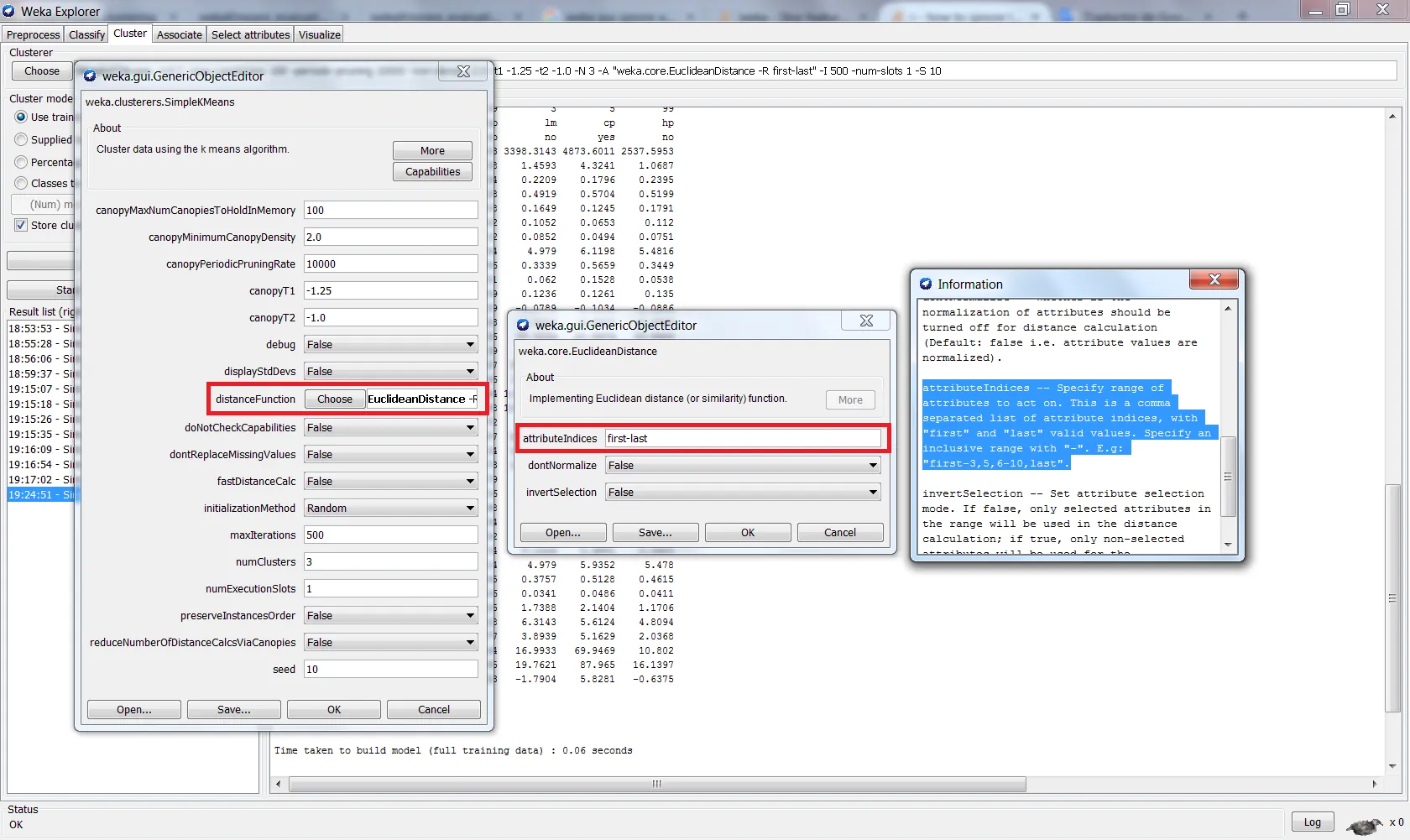The image size is (1410, 840).
Task: Click Cancel in the SimpleKMeans editor
Action: pyautogui.click(x=434, y=709)
